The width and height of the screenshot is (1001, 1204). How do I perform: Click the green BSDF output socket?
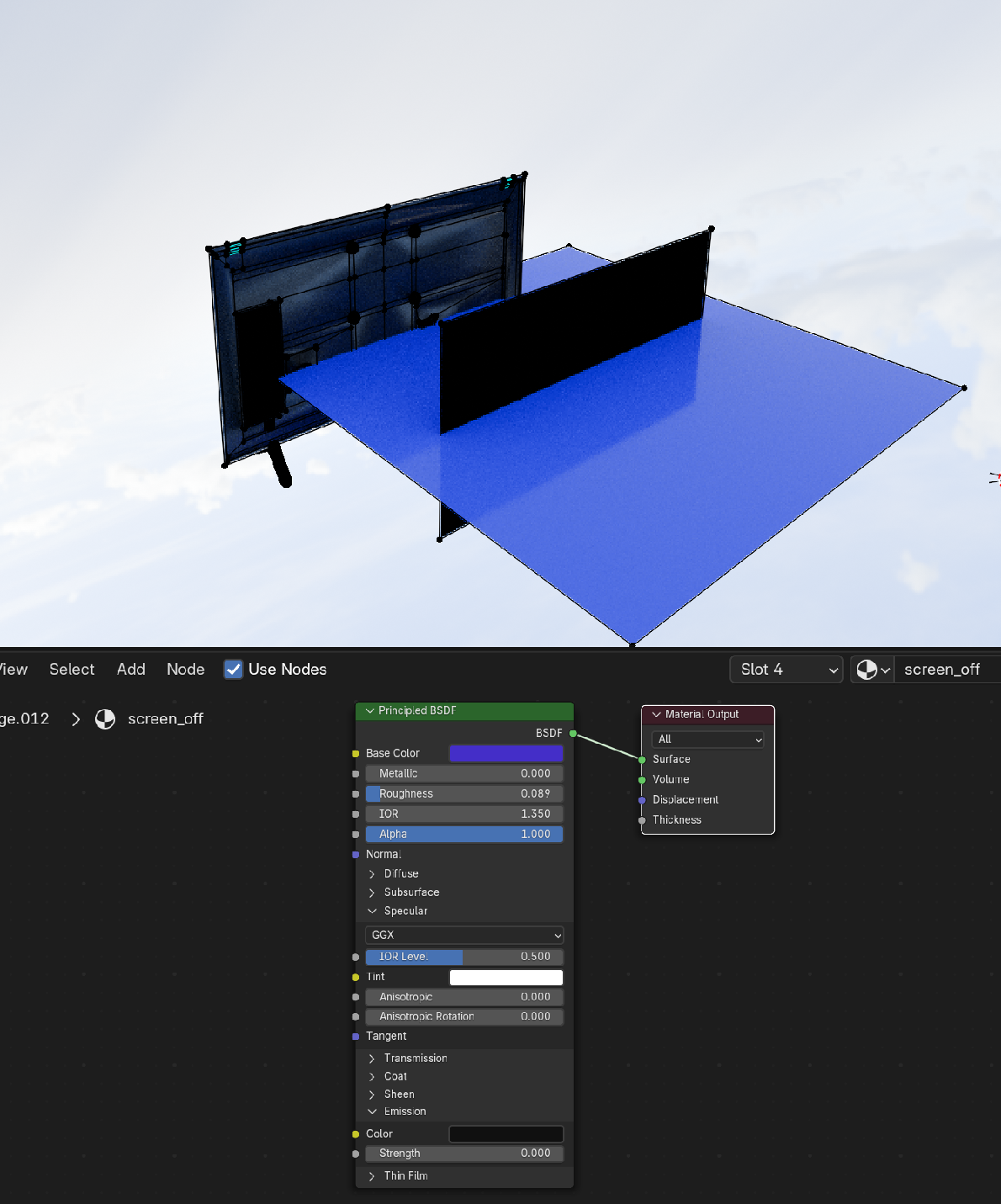tap(573, 733)
